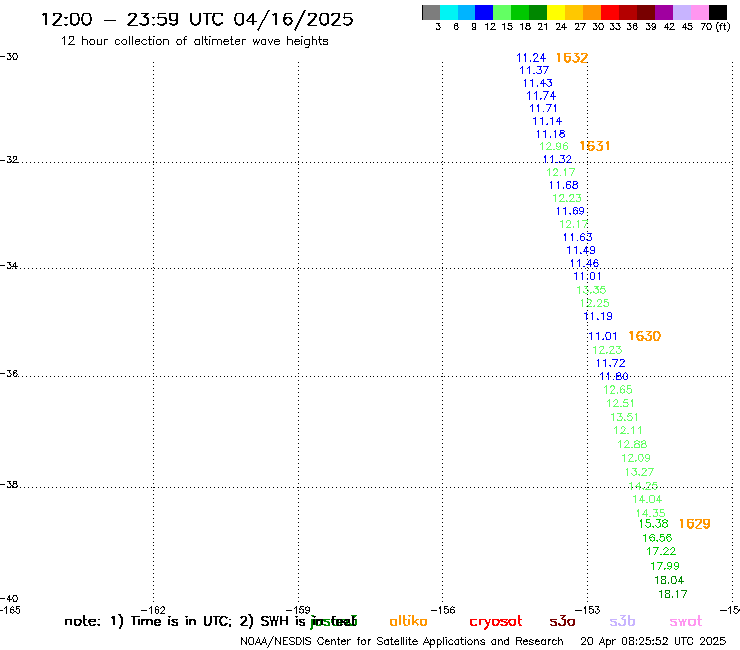Click the value 14.04
Image resolution: width=740 pixels, height=650 pixels.
(x=648, y=499)
